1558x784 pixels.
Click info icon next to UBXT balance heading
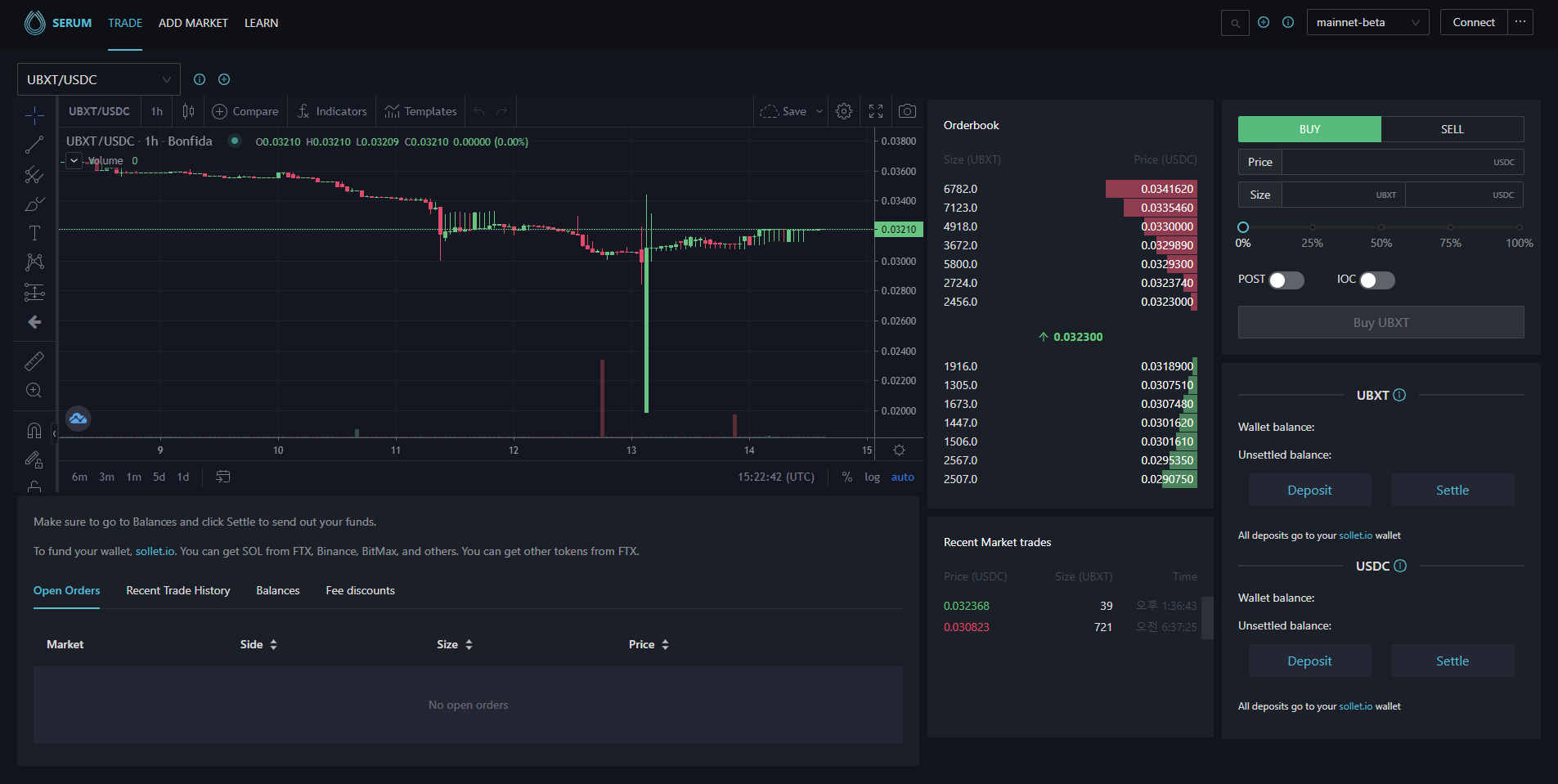click(1399, 395)
